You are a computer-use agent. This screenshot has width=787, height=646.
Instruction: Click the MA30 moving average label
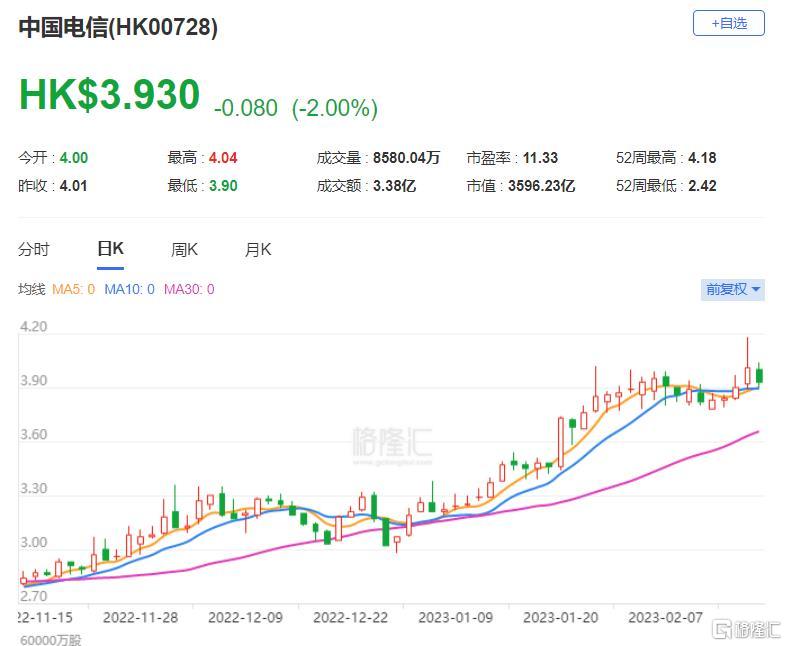click(x=189, y=289)
